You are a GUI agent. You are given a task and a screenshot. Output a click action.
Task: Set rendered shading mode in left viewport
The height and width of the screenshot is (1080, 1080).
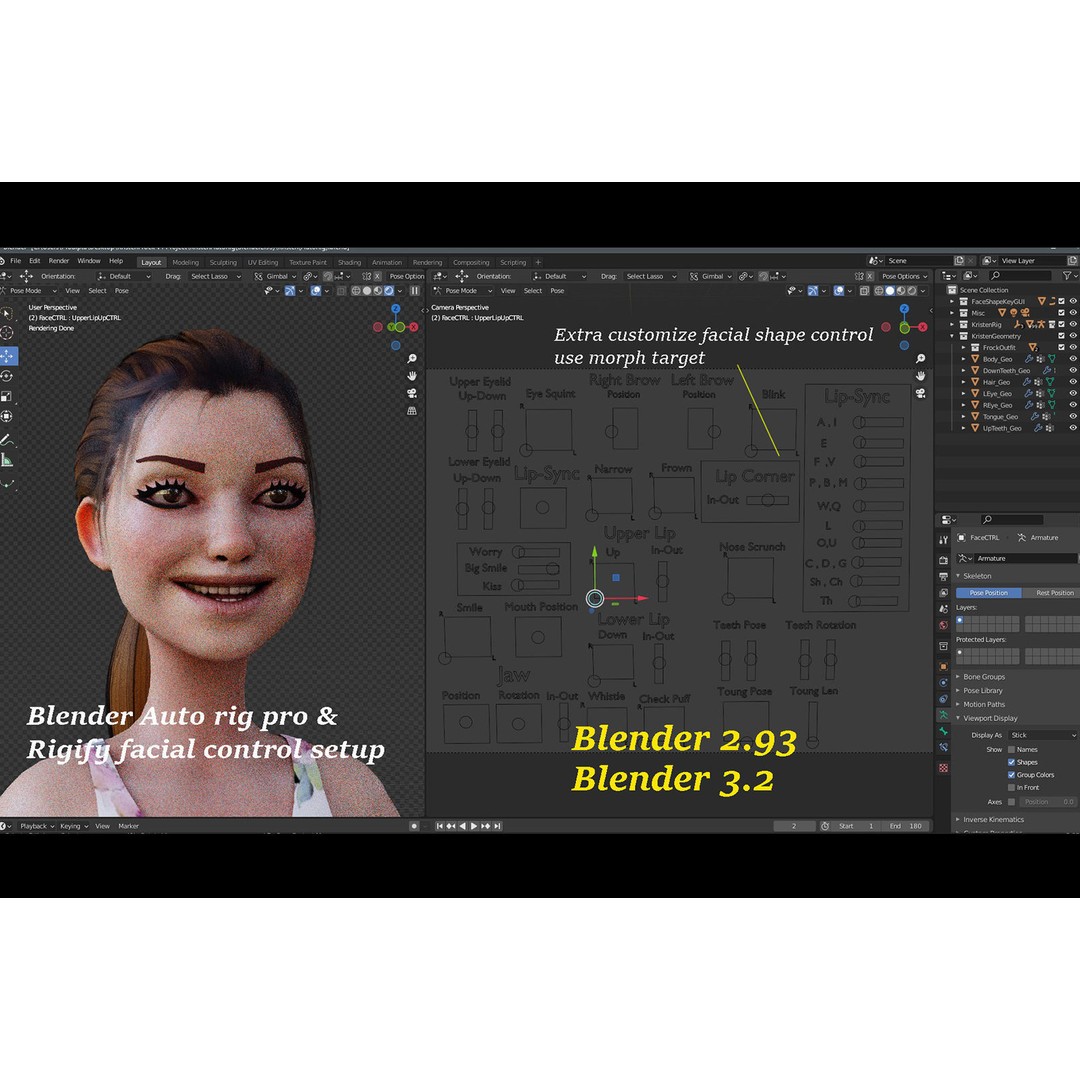tap(389, 291)
